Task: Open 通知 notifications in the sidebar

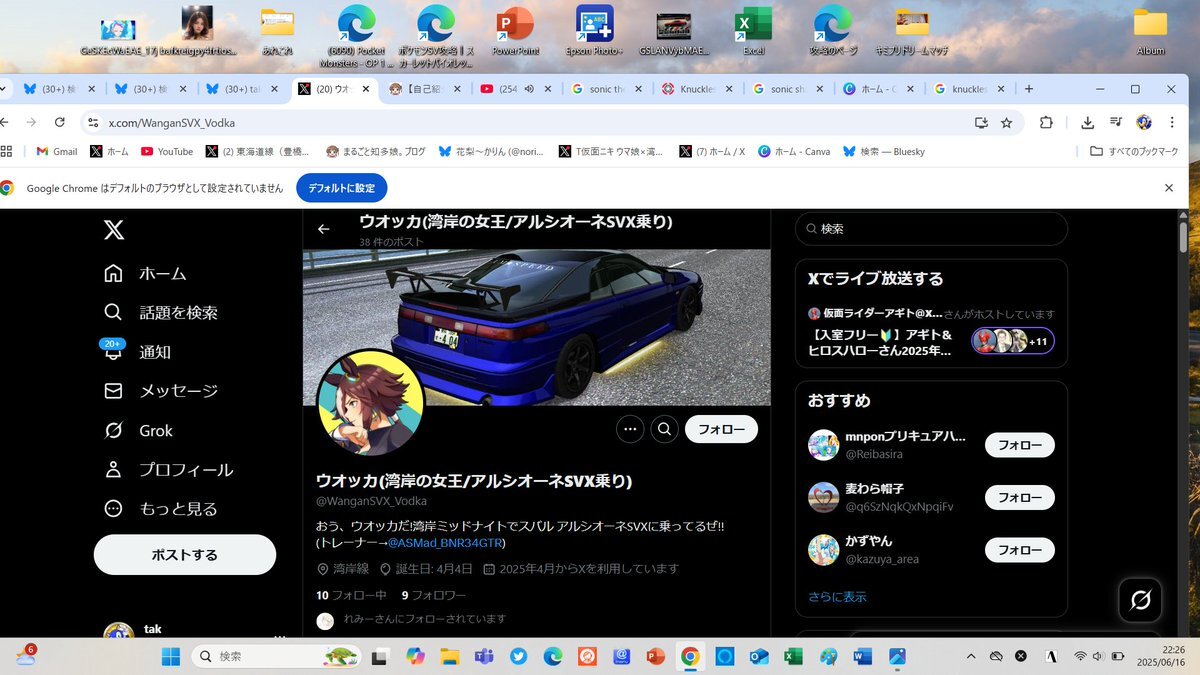Action: pos(137,352)
